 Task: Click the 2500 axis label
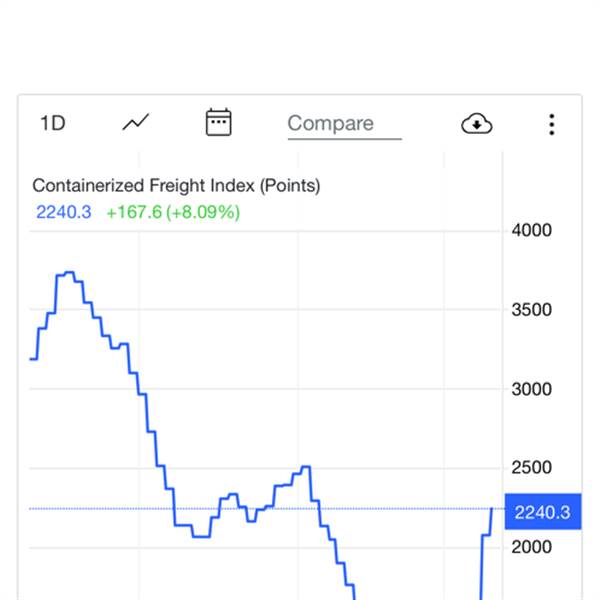[x=532, y=468]
